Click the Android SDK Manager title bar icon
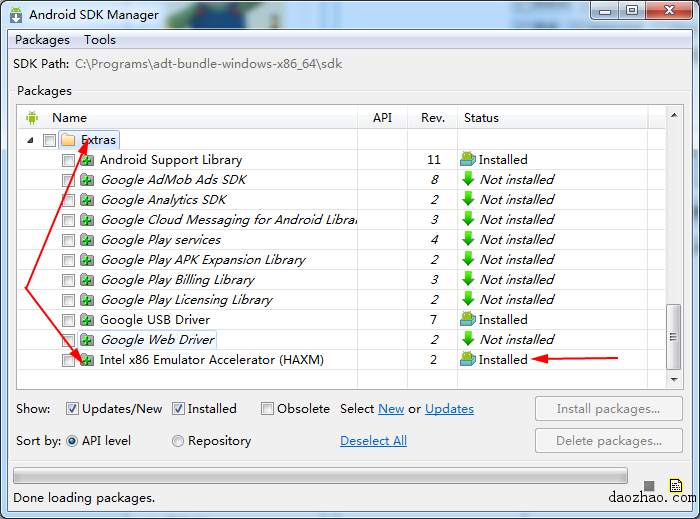This screenshot has width=700, height=519. 16,15
